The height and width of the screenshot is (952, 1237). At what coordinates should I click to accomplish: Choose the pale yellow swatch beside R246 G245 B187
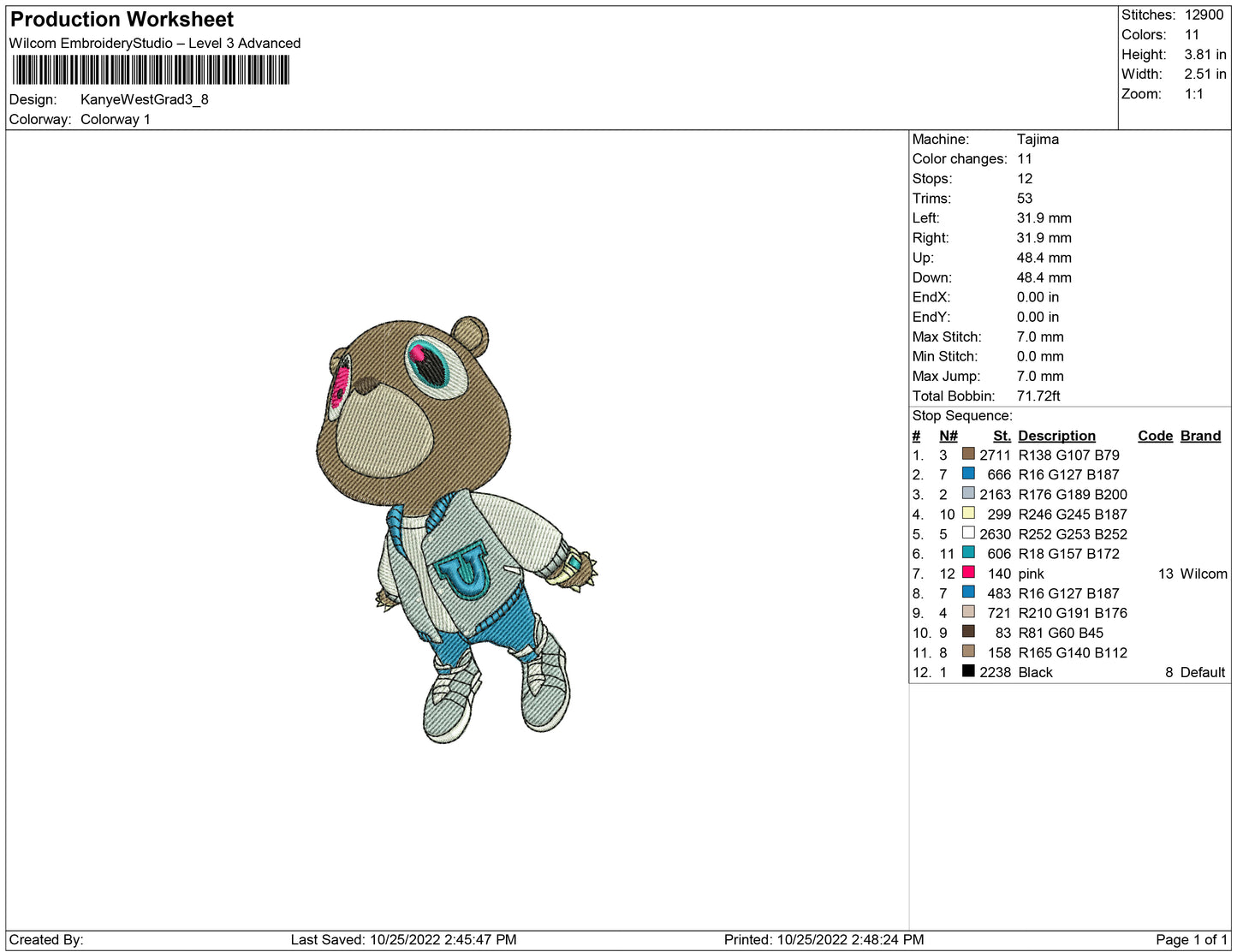(968, 513)
